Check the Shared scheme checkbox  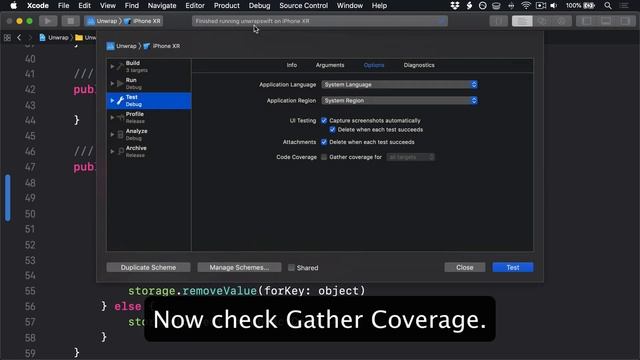[x=291, y=268]
